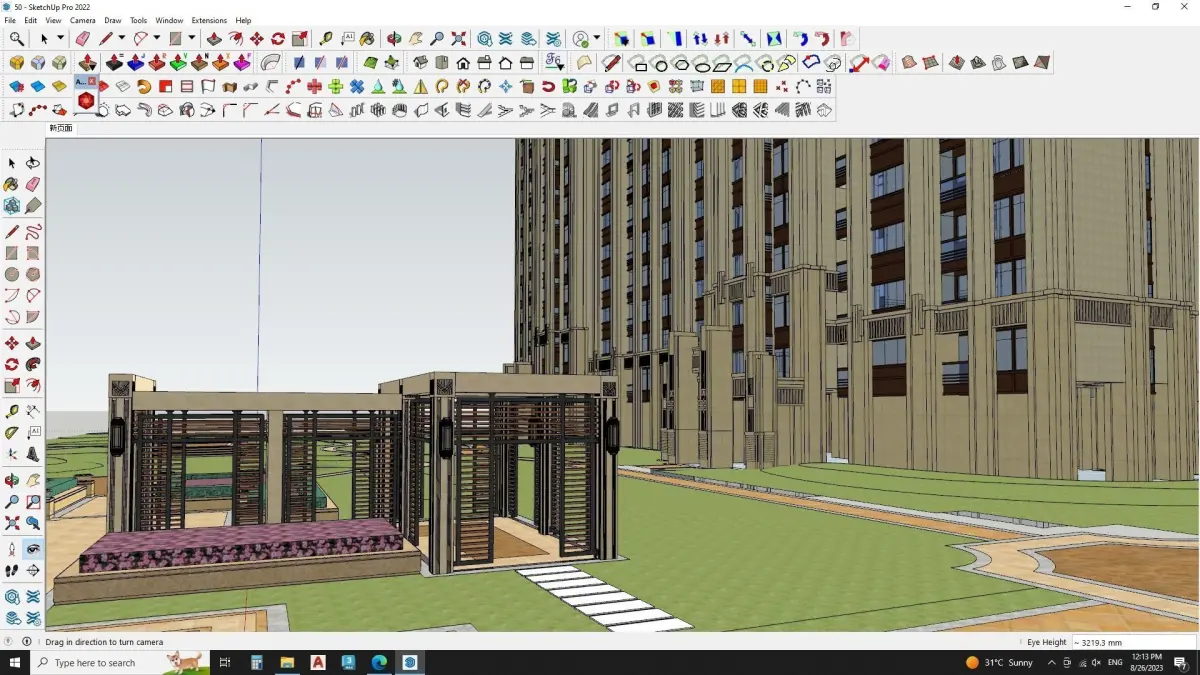
Task: Click the Windows Start button
Action: (16, 662)
